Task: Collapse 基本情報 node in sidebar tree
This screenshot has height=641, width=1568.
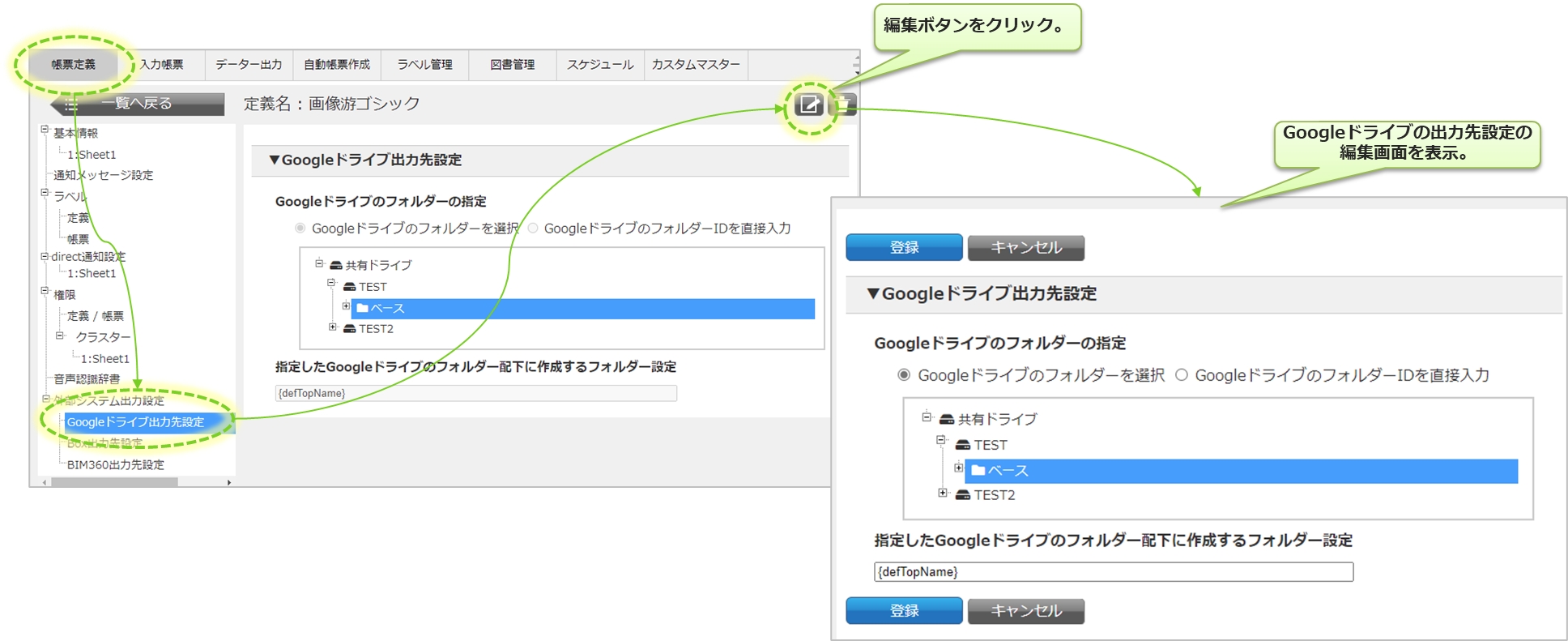Action: [x=45, y=130]
